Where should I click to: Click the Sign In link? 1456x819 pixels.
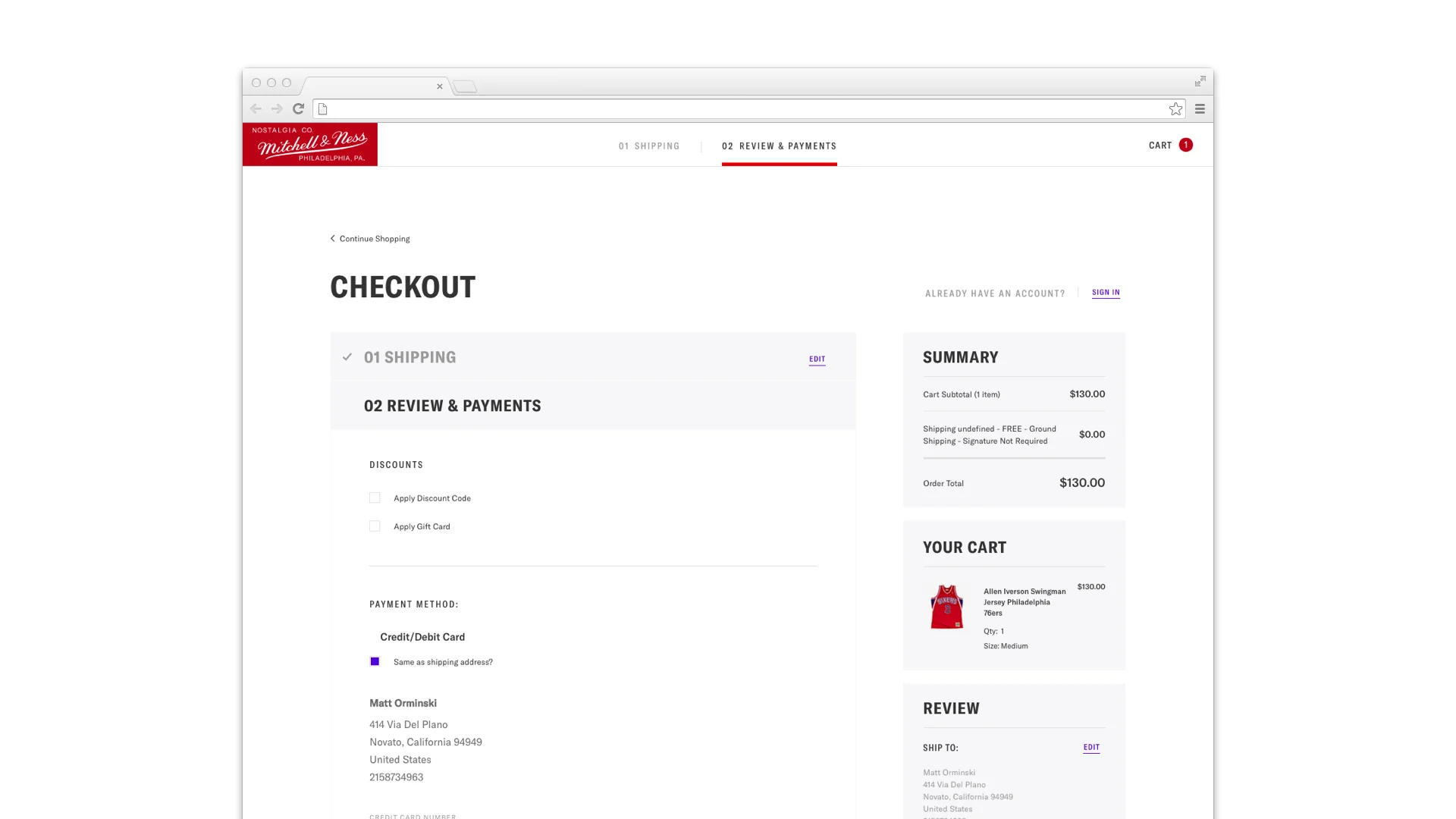[x=1106, y=292]
